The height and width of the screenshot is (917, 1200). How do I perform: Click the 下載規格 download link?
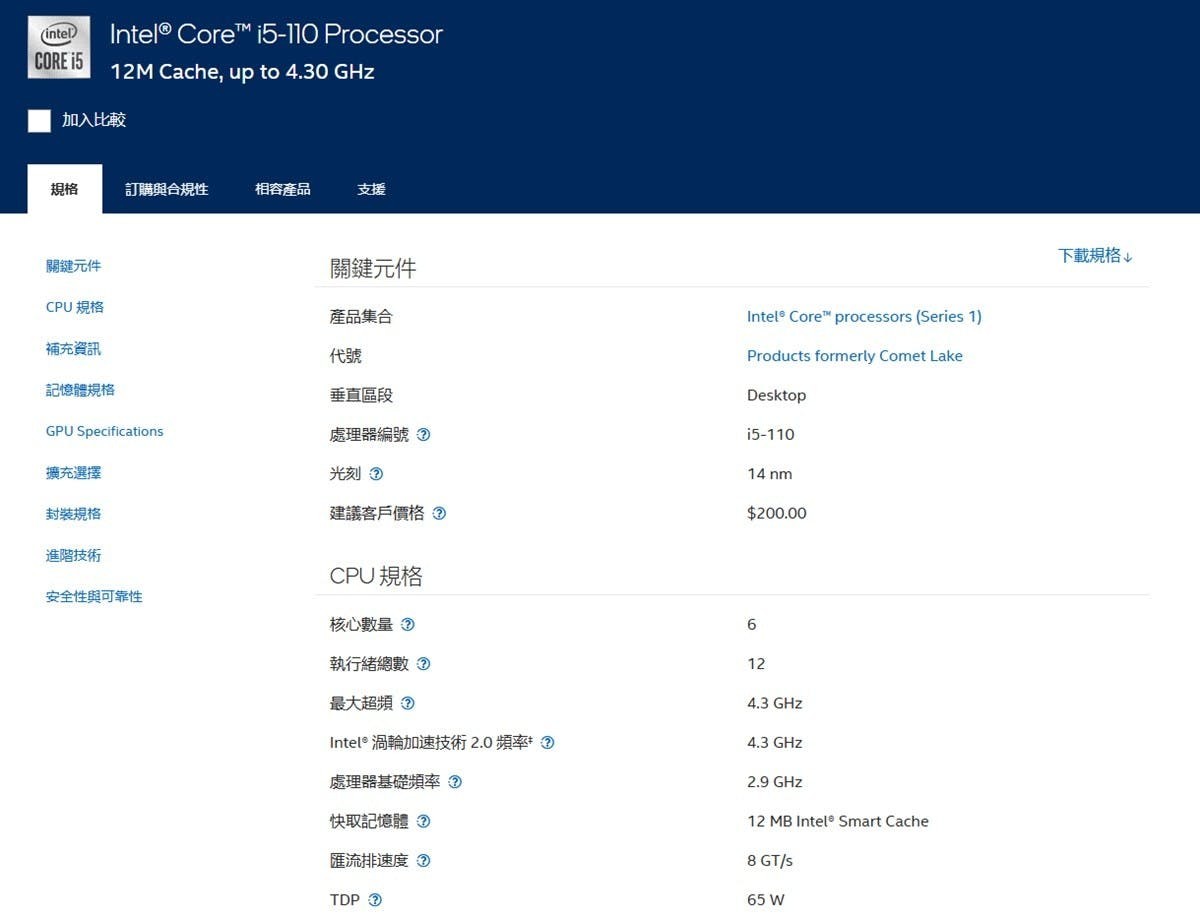pyautogui.click(x=1095, y=256)
